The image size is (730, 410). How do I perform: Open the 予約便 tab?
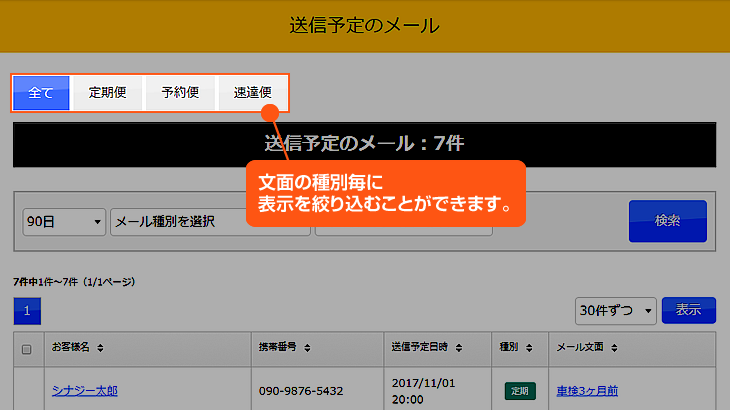(x=180, y=93)
